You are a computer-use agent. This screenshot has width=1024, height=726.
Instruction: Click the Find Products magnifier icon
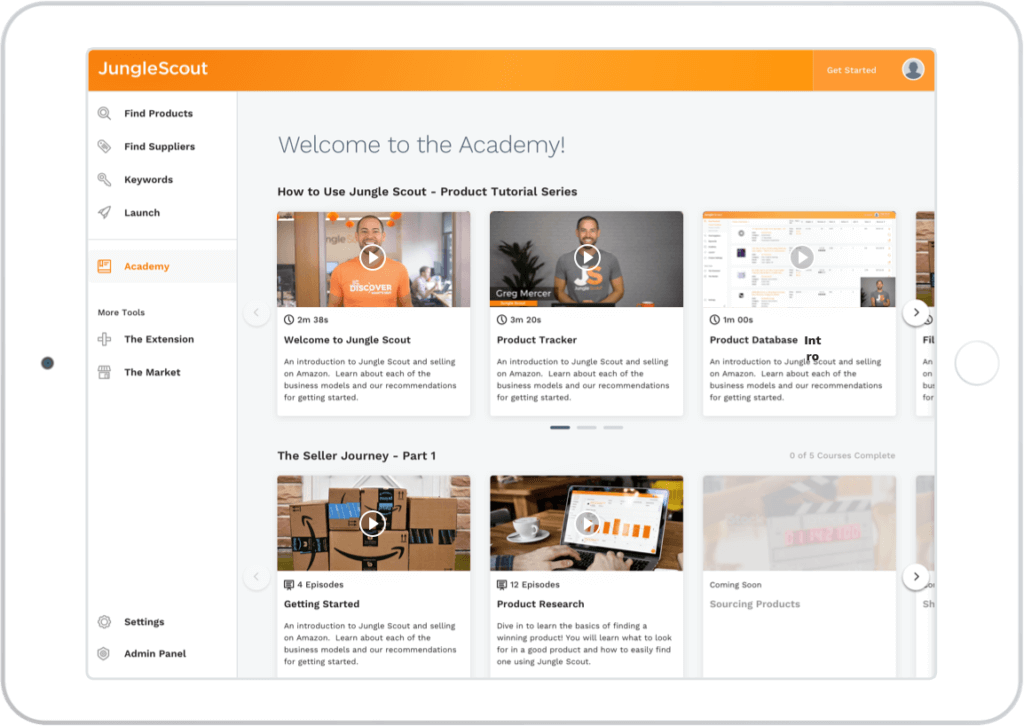coord(104,113)
